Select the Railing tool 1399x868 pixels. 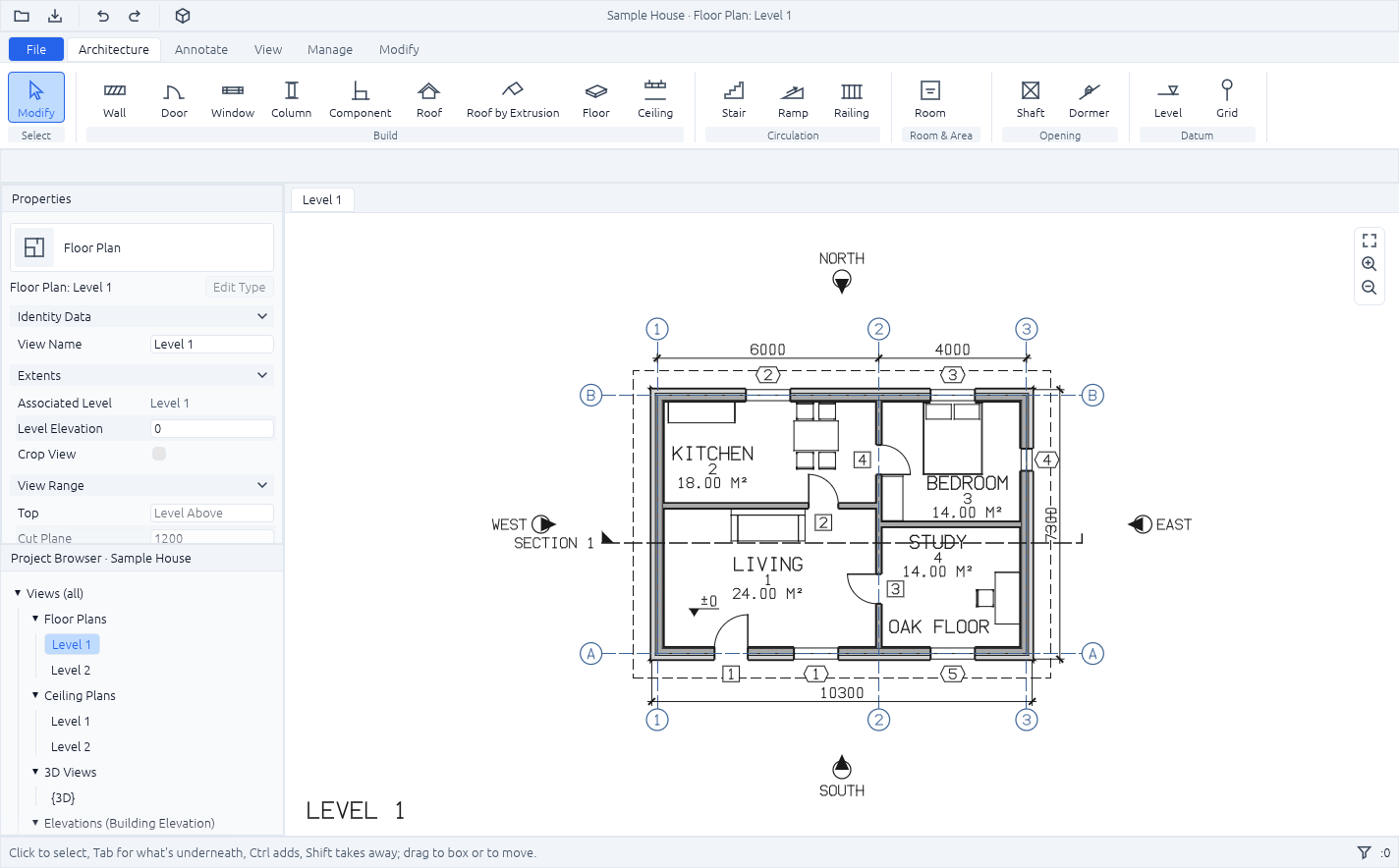[852, 98]
